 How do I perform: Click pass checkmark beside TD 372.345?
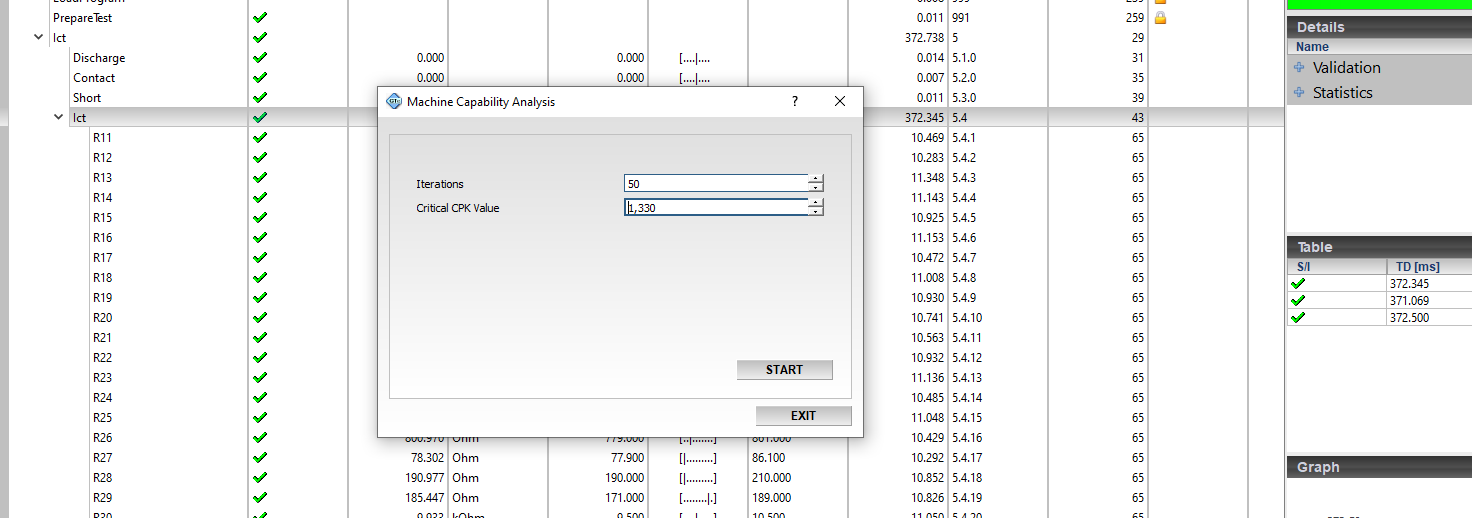[1298, 284]
